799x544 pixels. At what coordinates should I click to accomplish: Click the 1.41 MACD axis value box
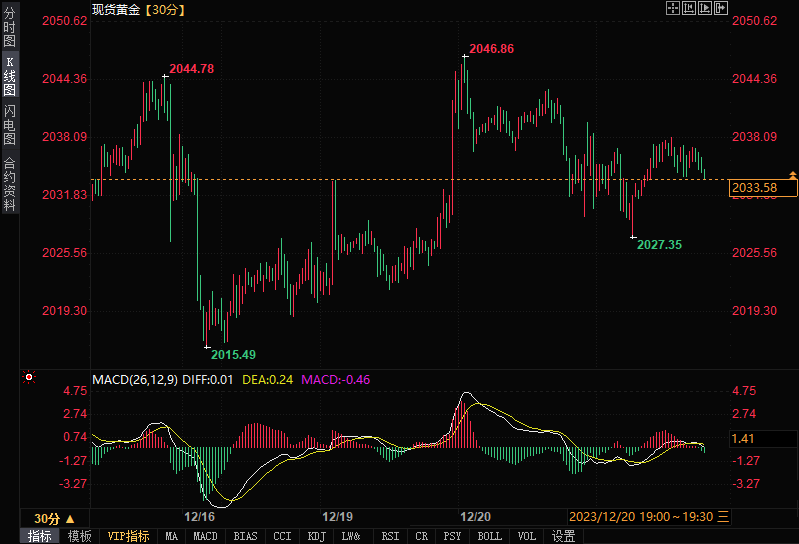click(x=763, y=439)
